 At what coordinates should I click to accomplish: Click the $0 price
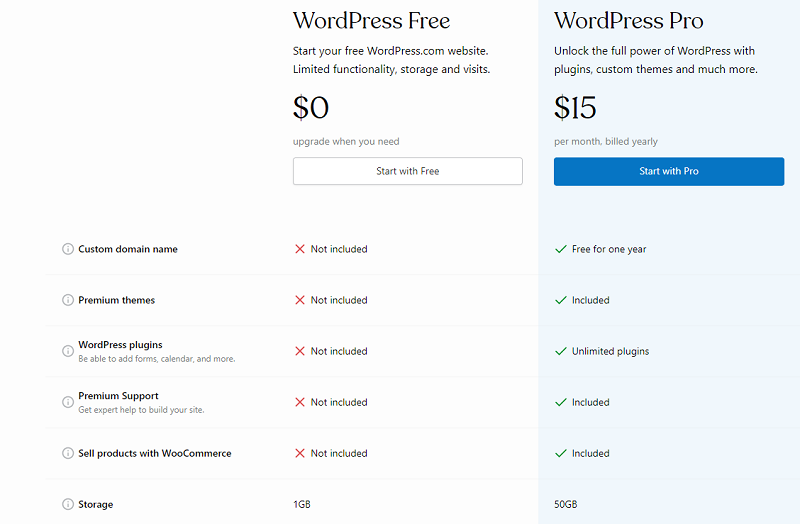311,108
